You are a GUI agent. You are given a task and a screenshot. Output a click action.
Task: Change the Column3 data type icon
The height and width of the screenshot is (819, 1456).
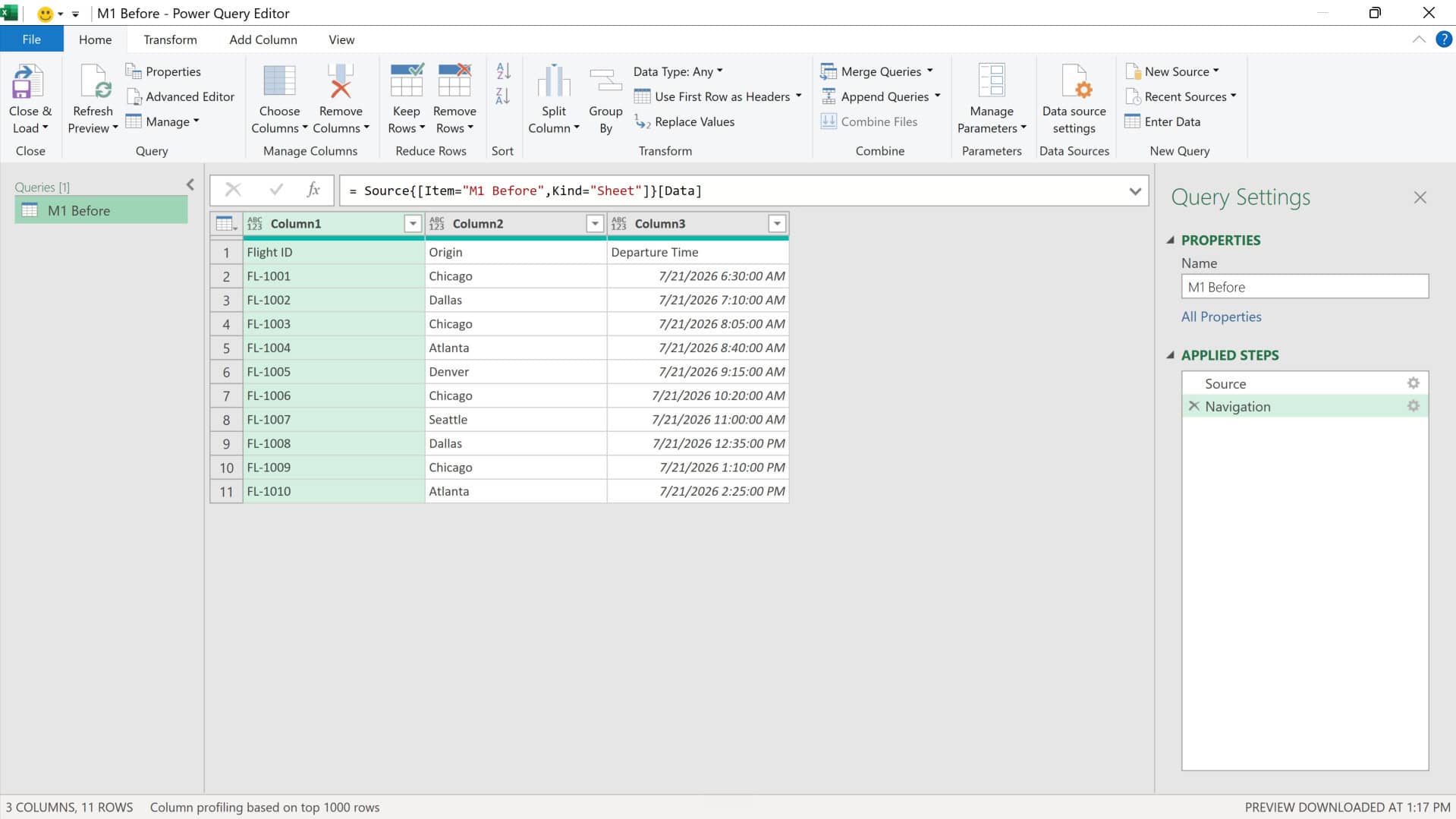tap(619, 224)
